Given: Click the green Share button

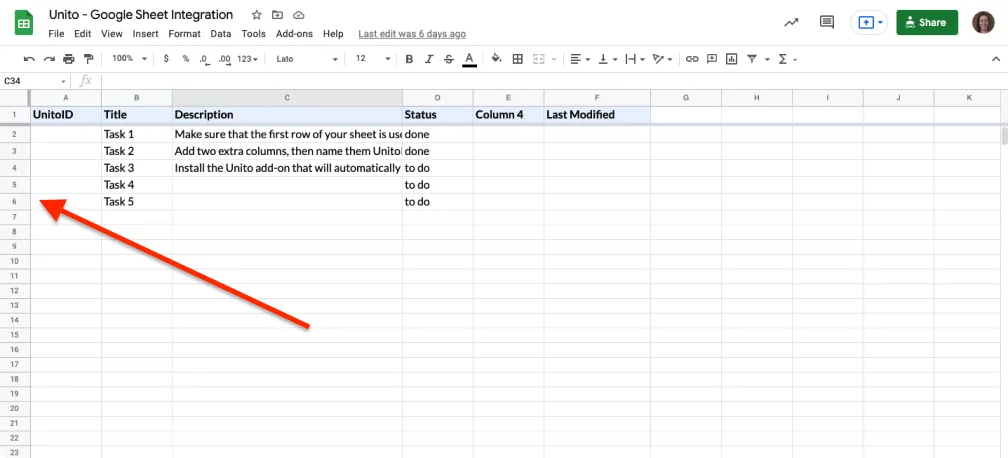Looking at the screenshot, I should (x=927, y=22).
